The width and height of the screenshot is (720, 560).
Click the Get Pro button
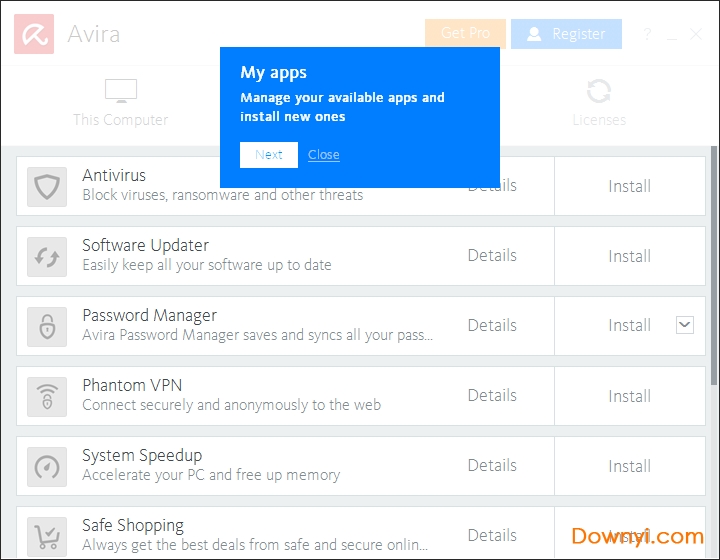465,34
